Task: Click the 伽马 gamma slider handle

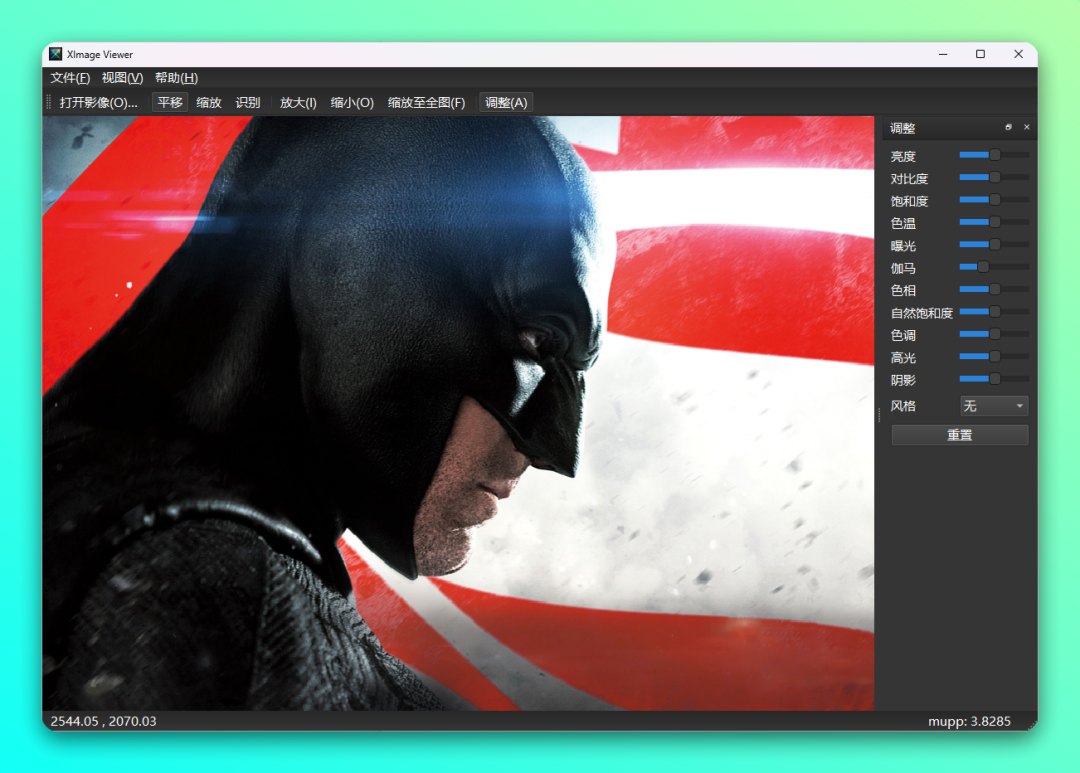Action: (983, 267)
